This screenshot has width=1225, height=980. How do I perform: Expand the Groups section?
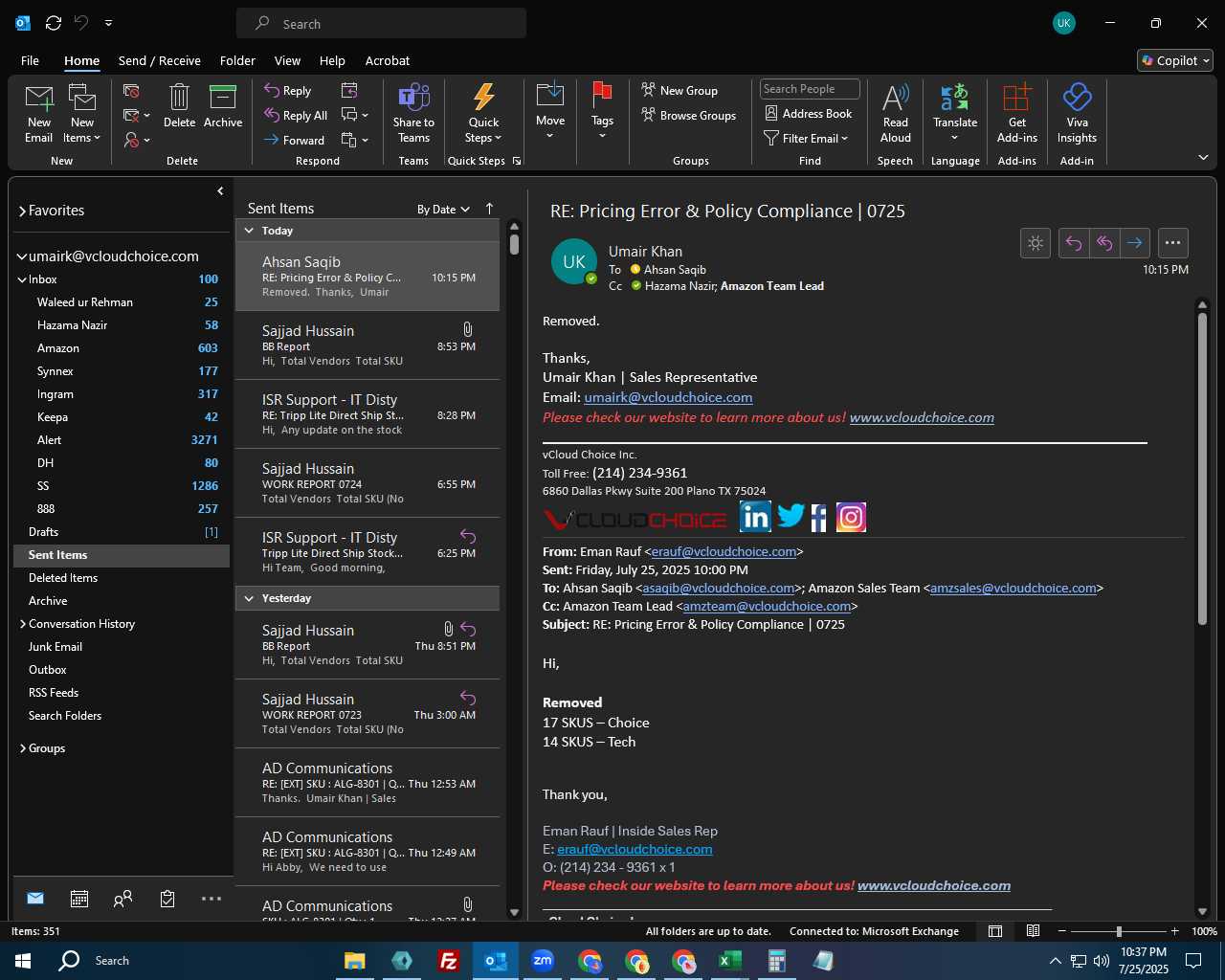click(23, 748)
